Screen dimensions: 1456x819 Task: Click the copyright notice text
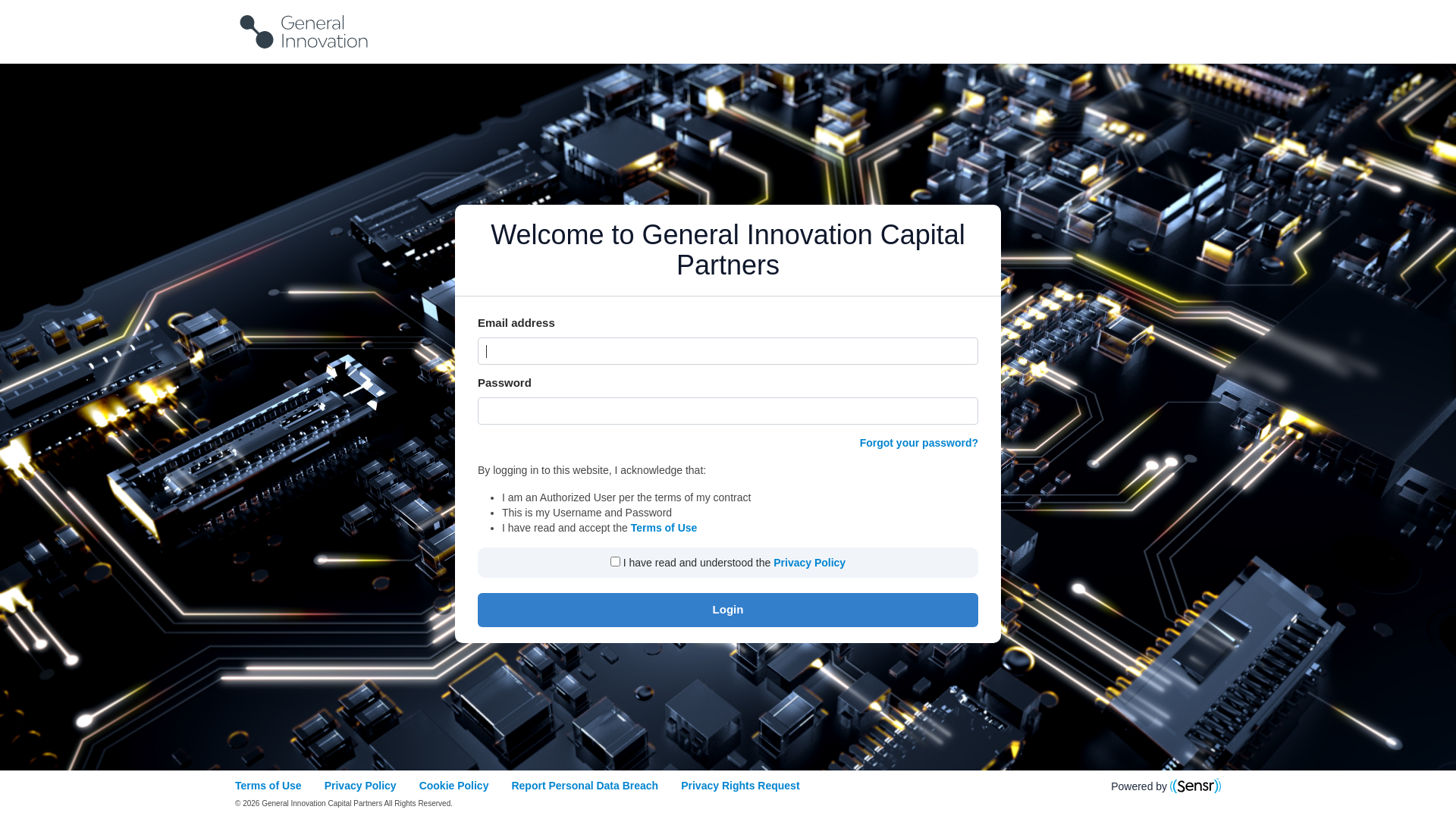point(344,804)
